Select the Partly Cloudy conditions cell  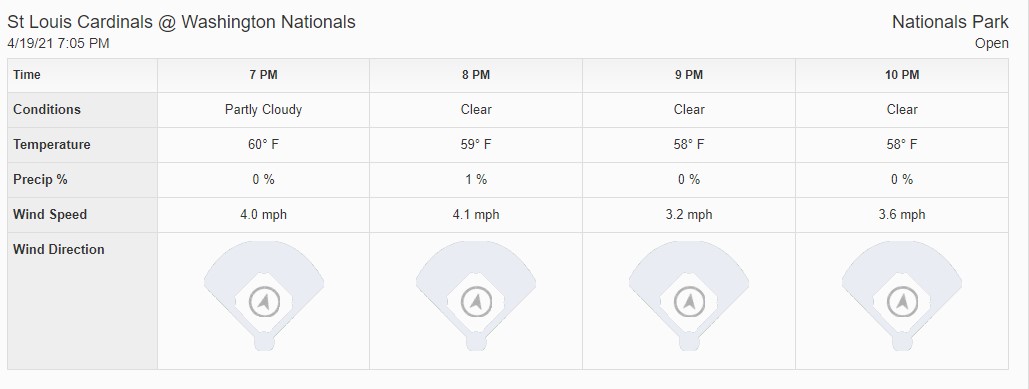[x=263, y=110]
